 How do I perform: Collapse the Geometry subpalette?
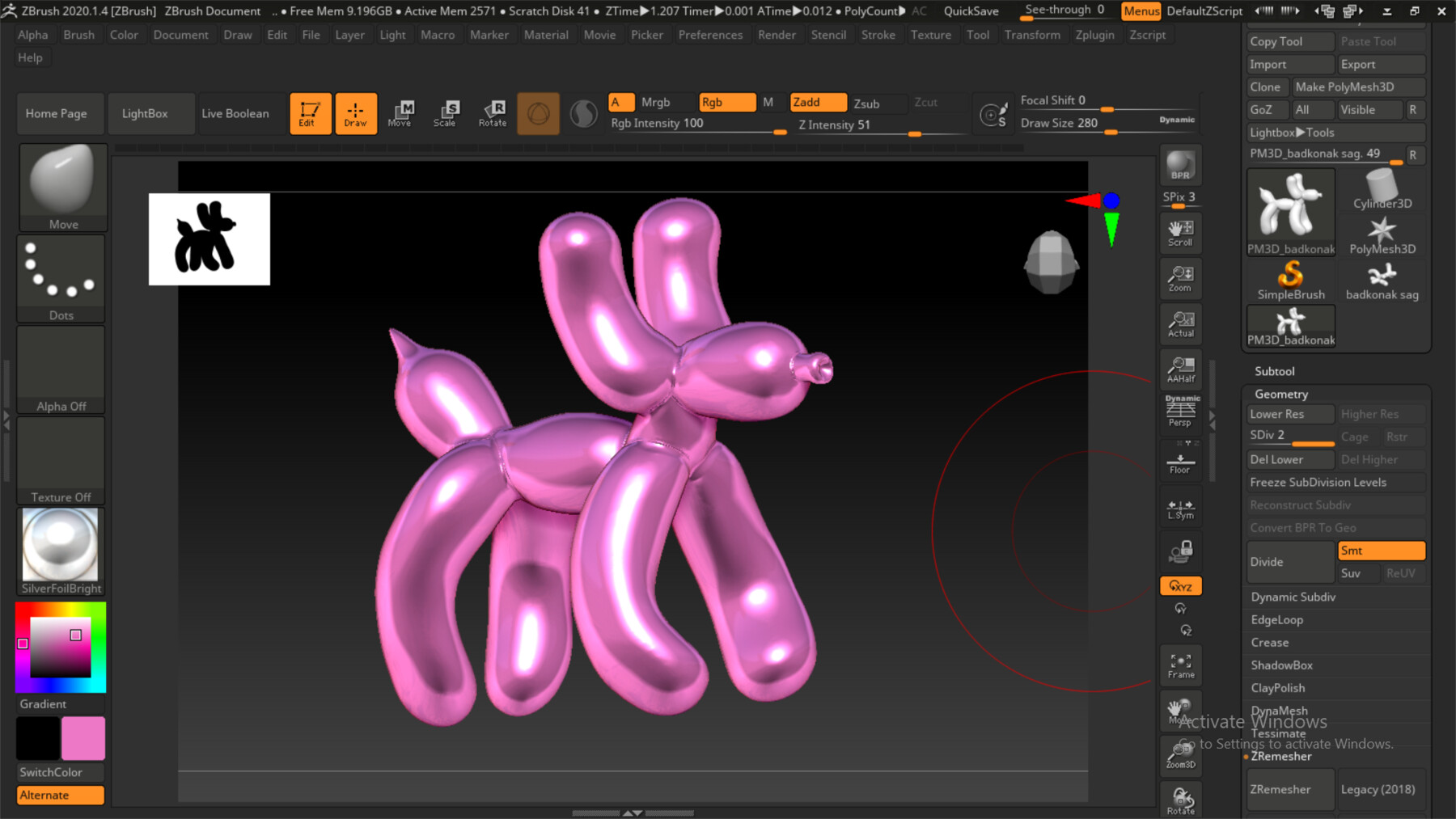tap(1280, 394)
